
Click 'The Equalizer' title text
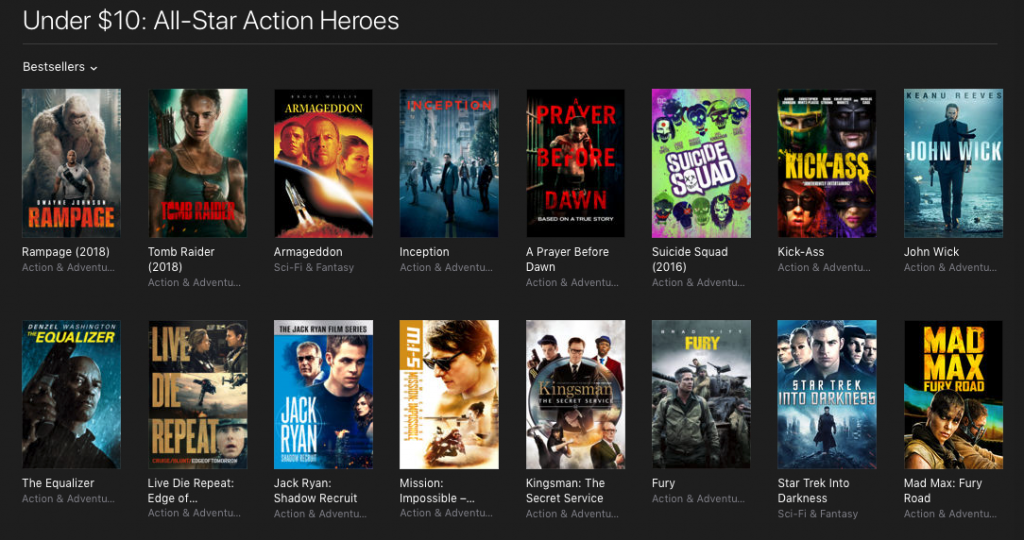point(58,483)
